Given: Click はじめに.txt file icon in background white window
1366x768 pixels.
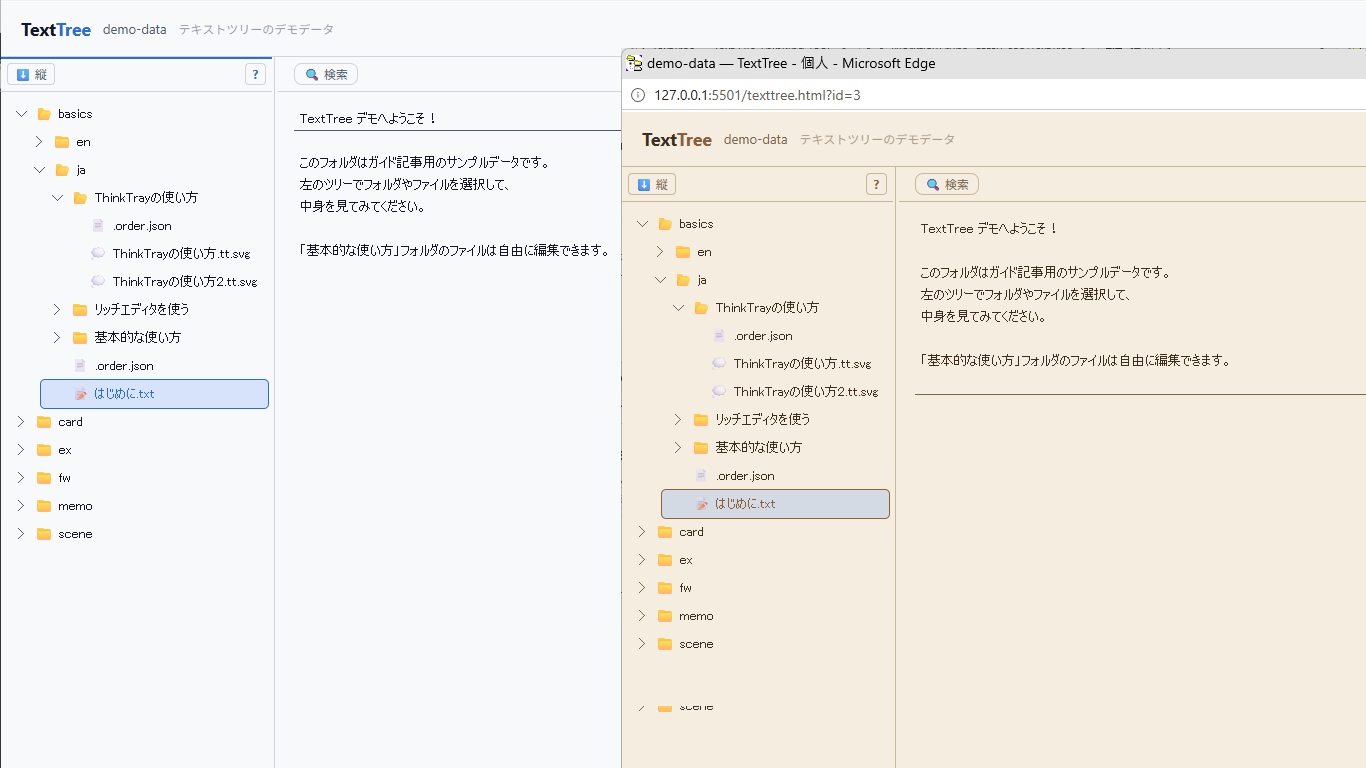Looking at the screenshot, I should (x=81, y=394).
